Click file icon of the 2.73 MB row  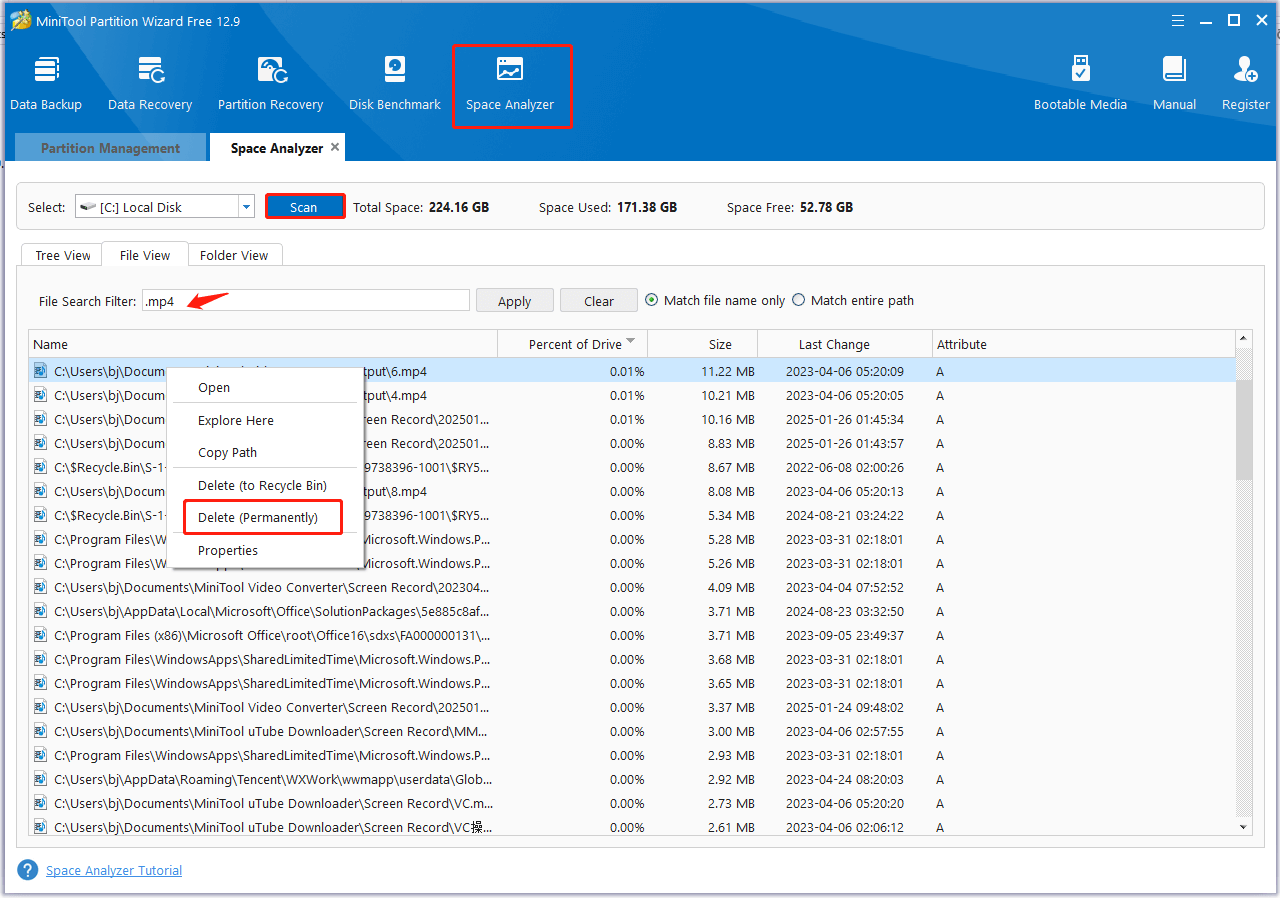tap(40, 803)
